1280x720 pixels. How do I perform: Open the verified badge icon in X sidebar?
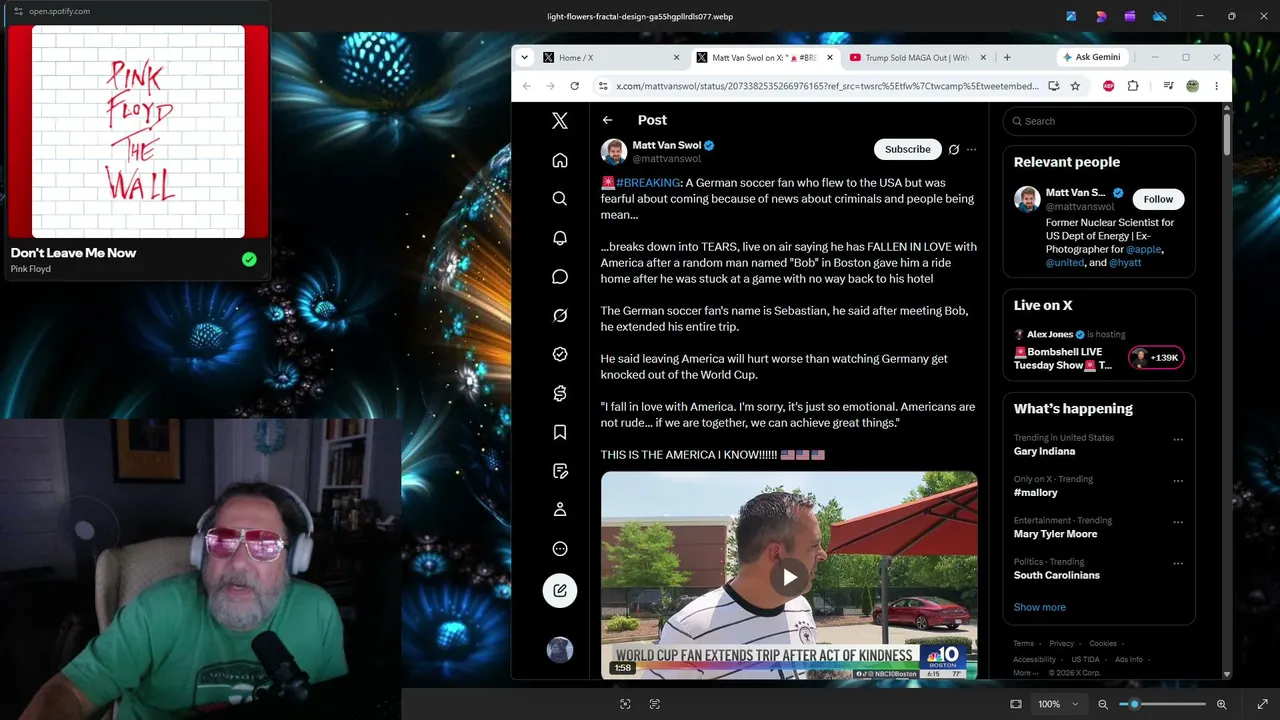pyautogui.click(x=560, y=354)
